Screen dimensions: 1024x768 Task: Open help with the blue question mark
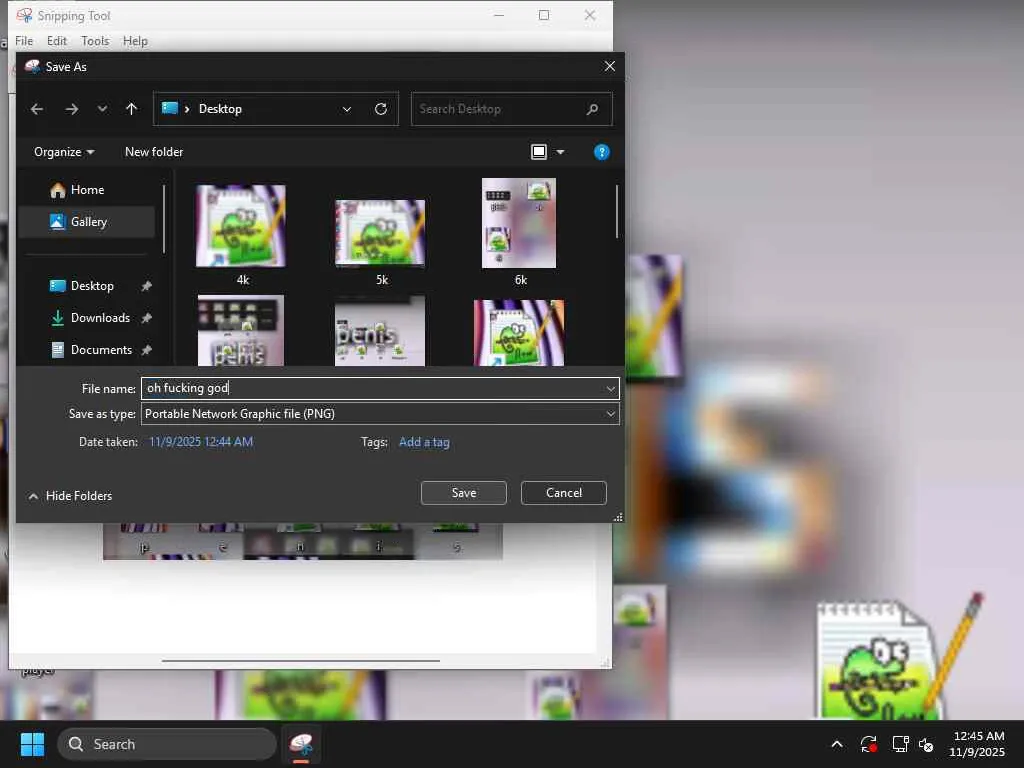[x=601, y=152]
